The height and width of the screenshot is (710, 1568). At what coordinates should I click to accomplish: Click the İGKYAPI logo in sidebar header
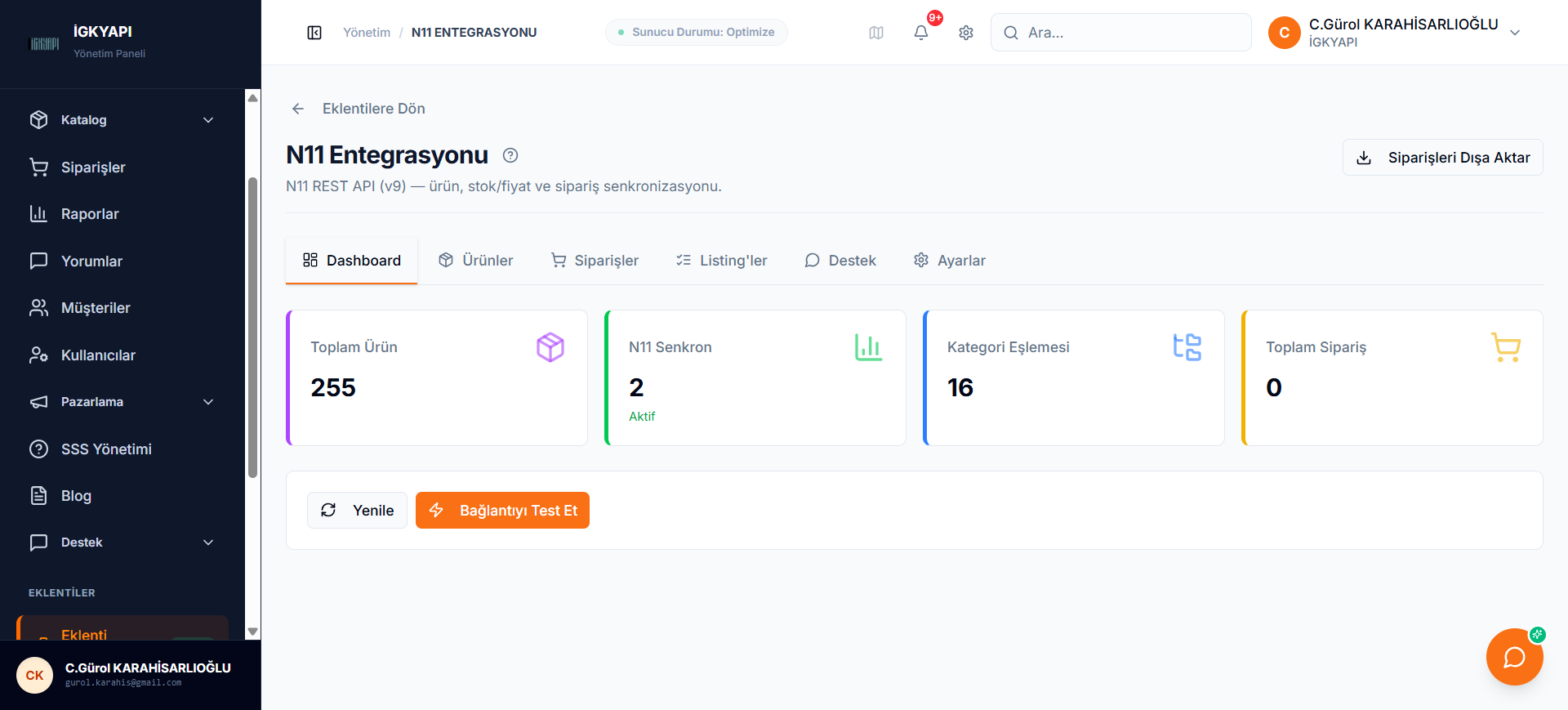pos(44,43)
